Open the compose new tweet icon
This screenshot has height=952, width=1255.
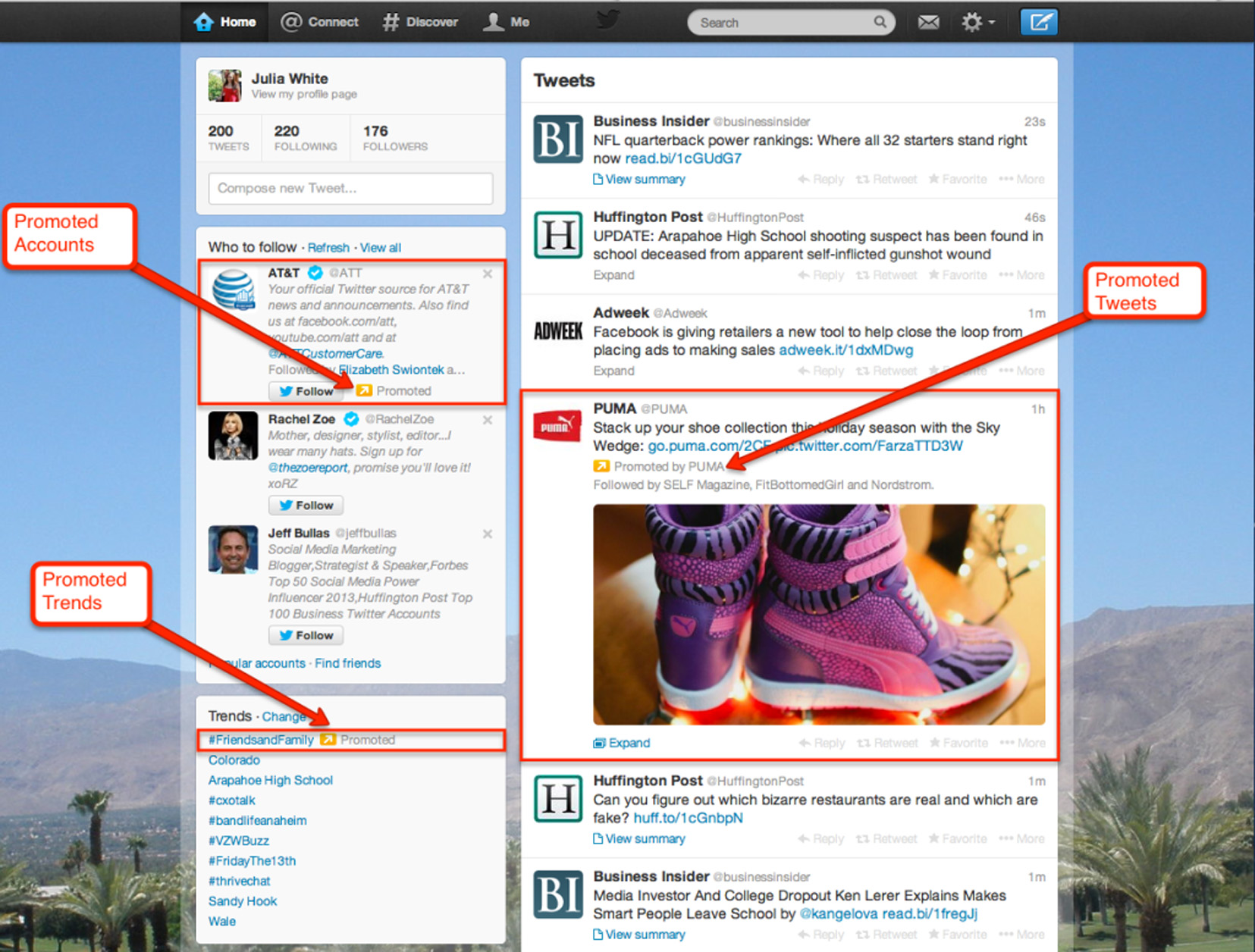[1038, 22]
